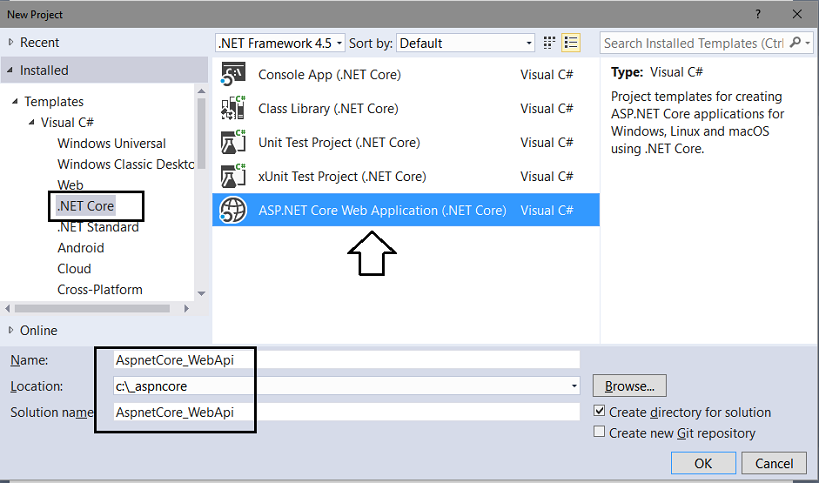Choose ASP.NET Core Web Application template name

(382, 210)
